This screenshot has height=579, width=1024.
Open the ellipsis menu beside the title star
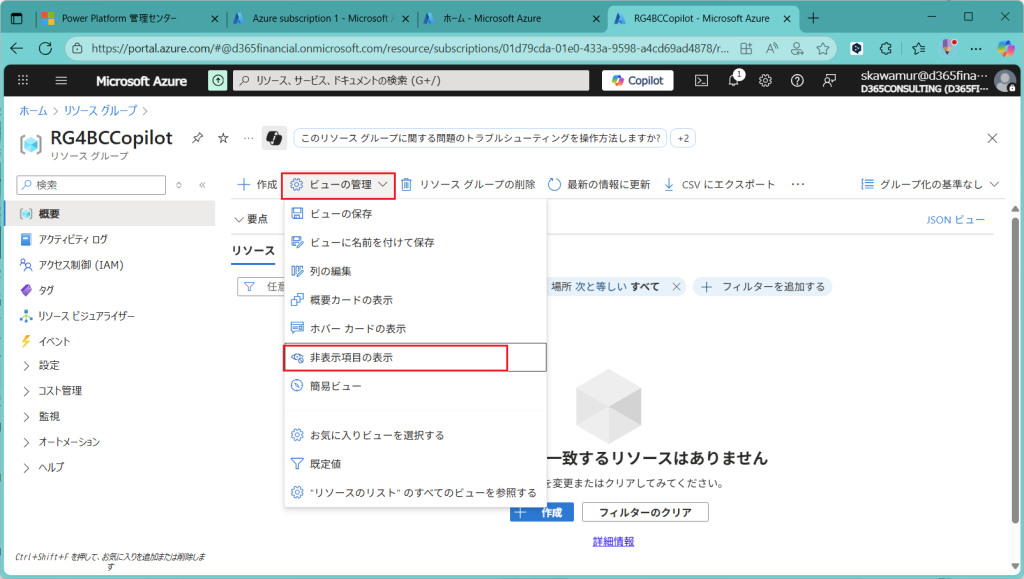pyautogui.click(x=249, y=138)
